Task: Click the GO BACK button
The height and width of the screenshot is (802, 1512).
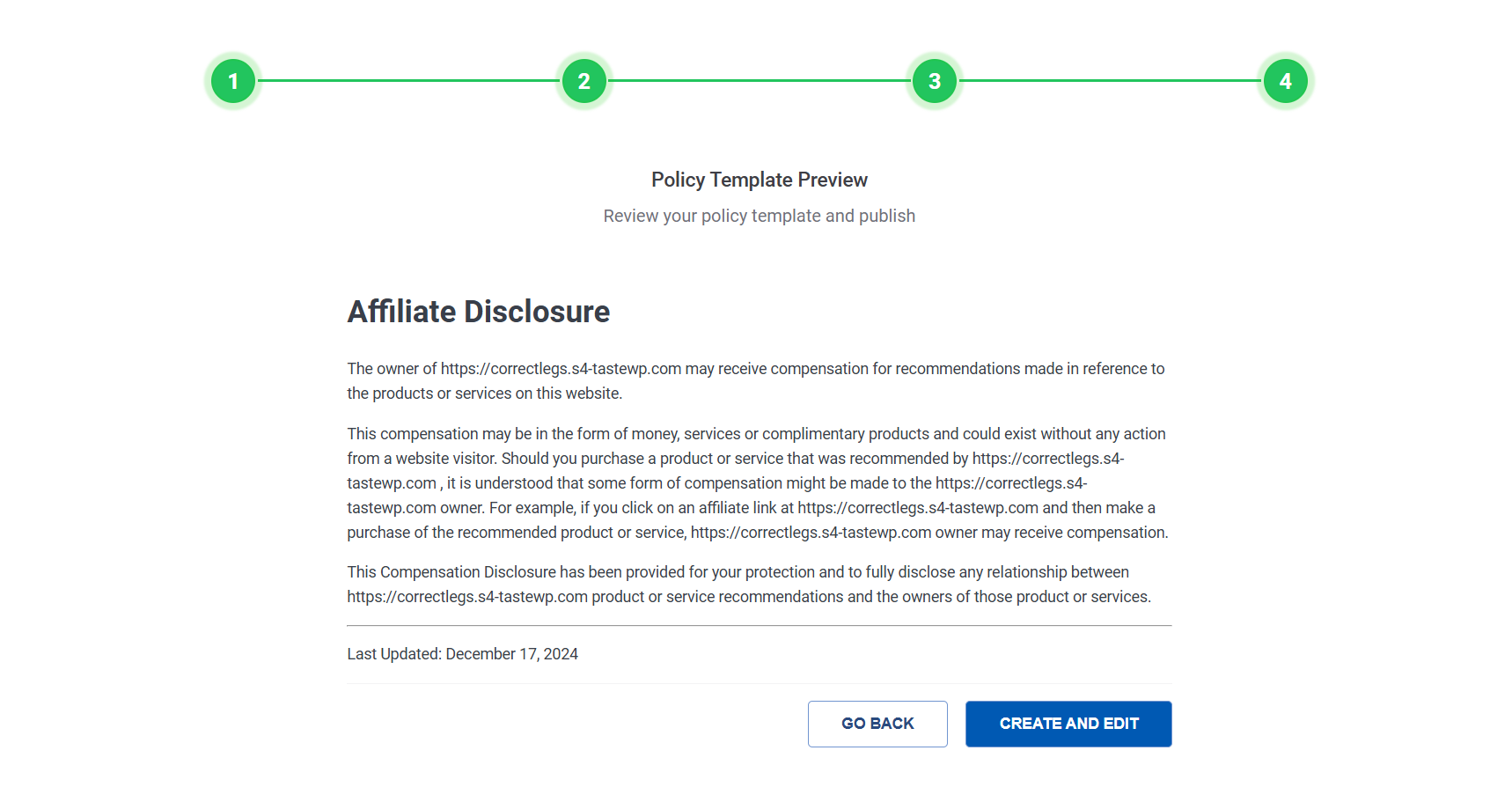Action: pyautogui.click(x=877, y=724)
